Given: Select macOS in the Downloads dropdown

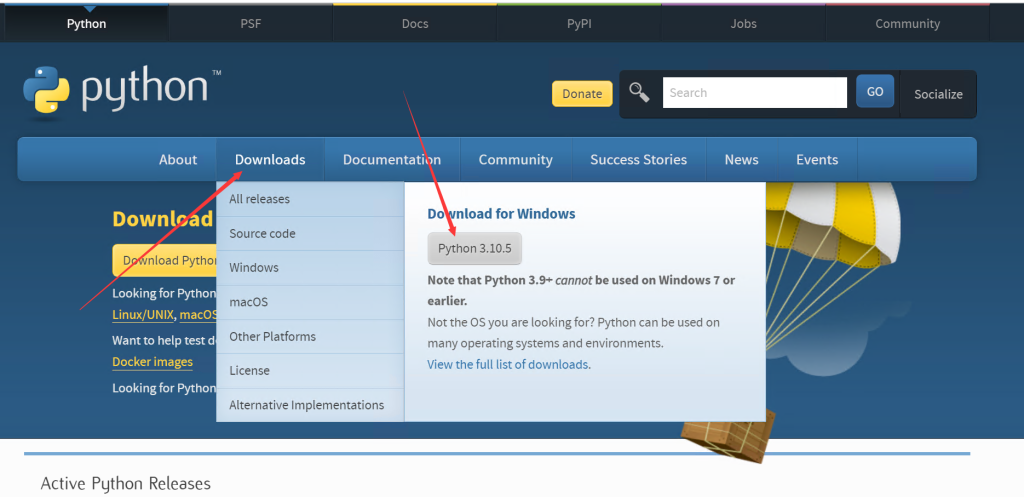Looking at the screenshot, I should (x=310, y=302).
